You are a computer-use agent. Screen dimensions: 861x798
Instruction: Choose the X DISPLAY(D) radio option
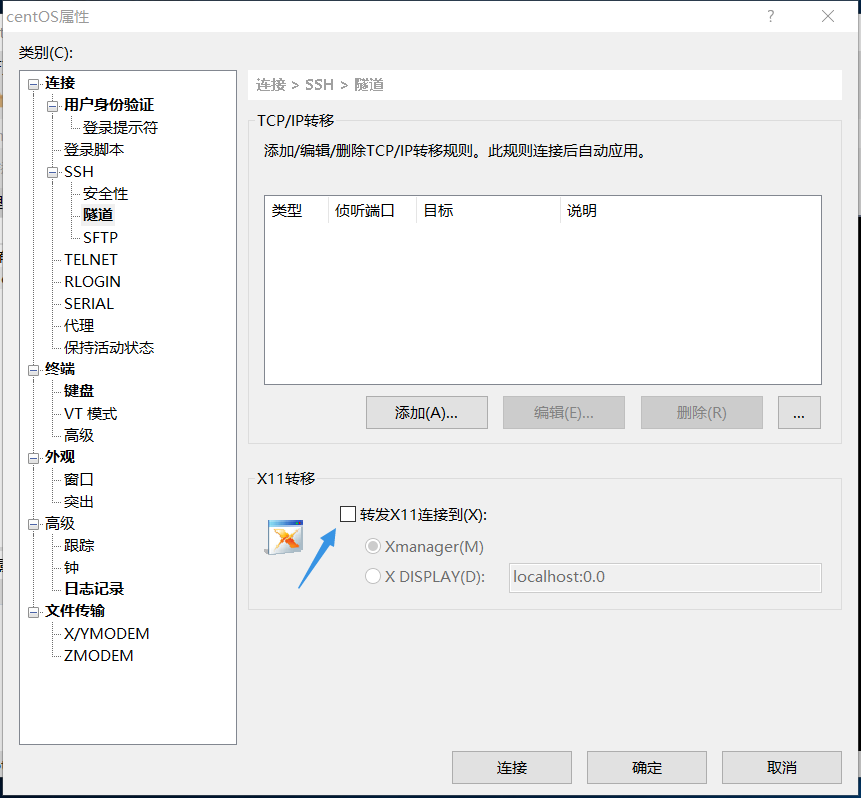tap(372, 577)
